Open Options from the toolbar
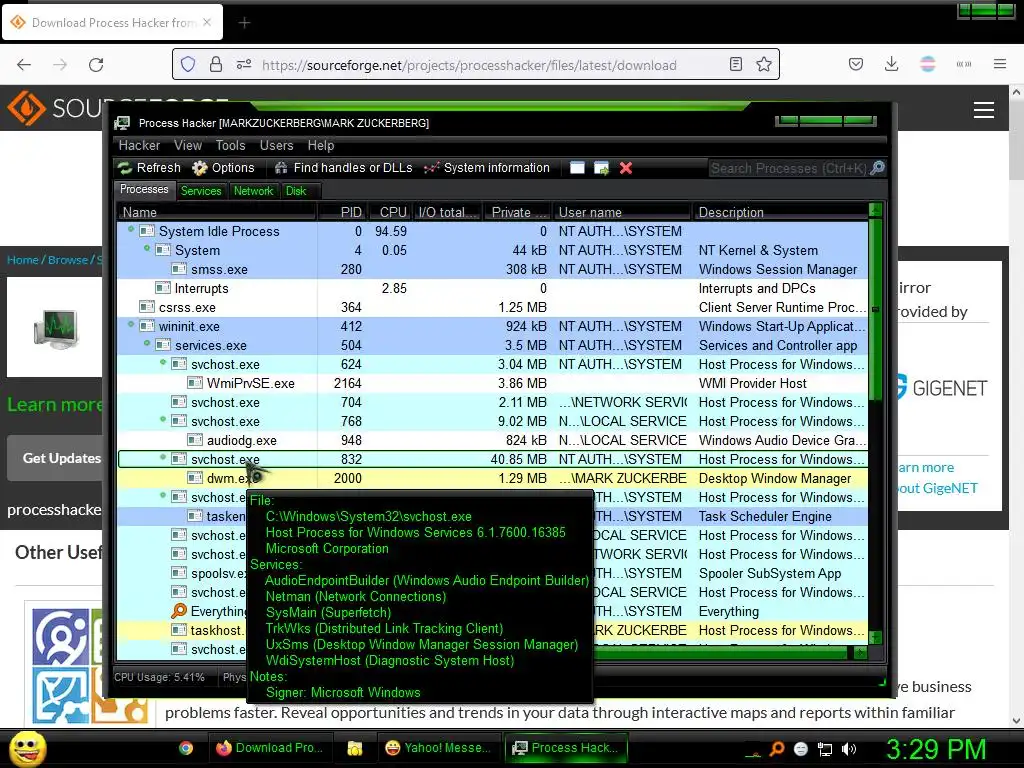1024x768 pixels. pos(223,168)
